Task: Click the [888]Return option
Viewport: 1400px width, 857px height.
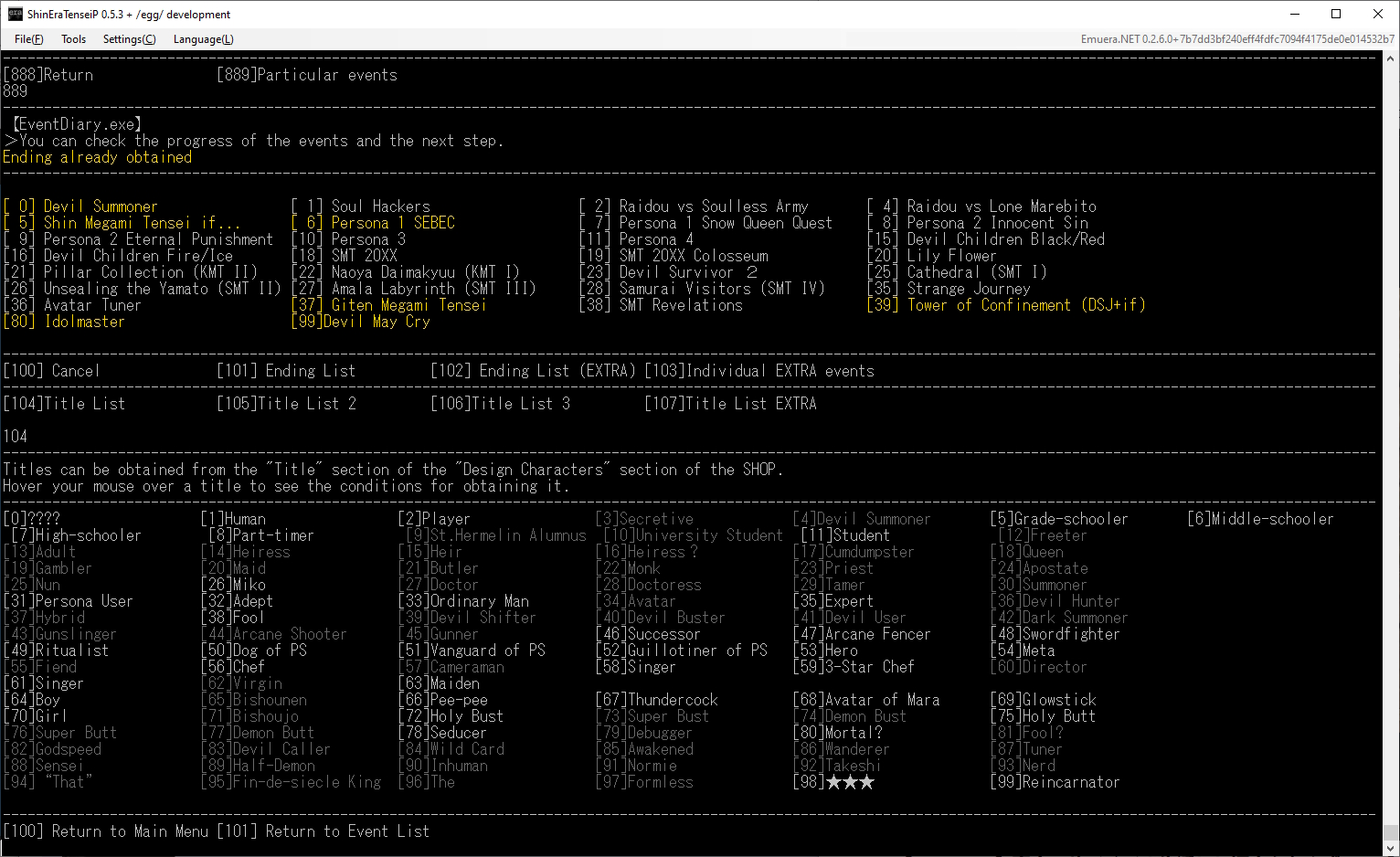Action: (x=48, y=75)
